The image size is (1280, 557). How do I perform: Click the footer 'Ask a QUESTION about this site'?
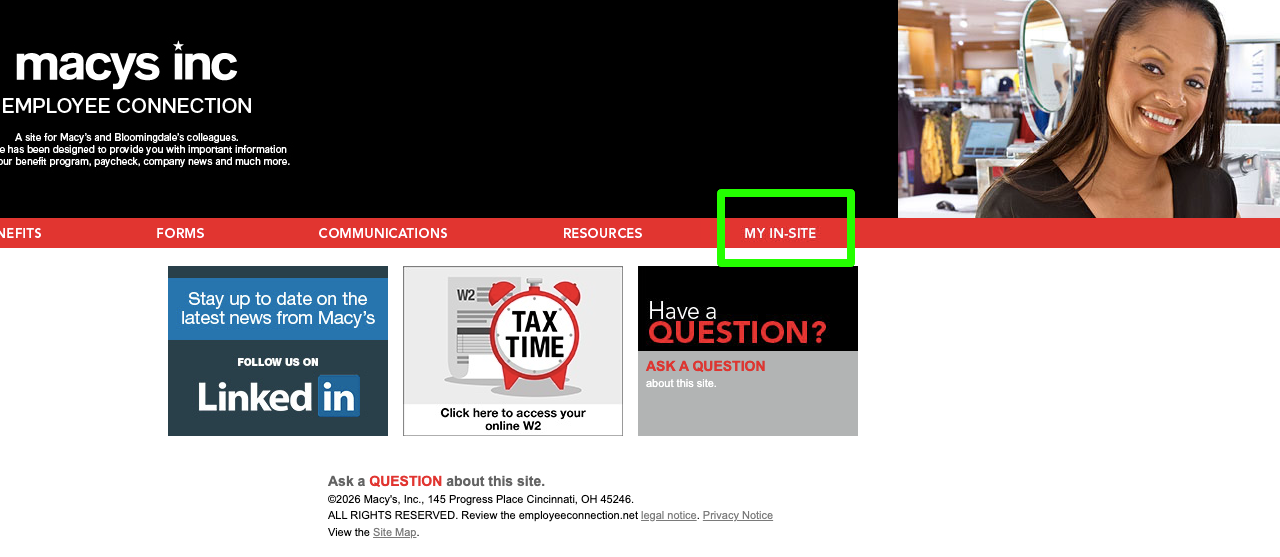(x=436, y=481)
